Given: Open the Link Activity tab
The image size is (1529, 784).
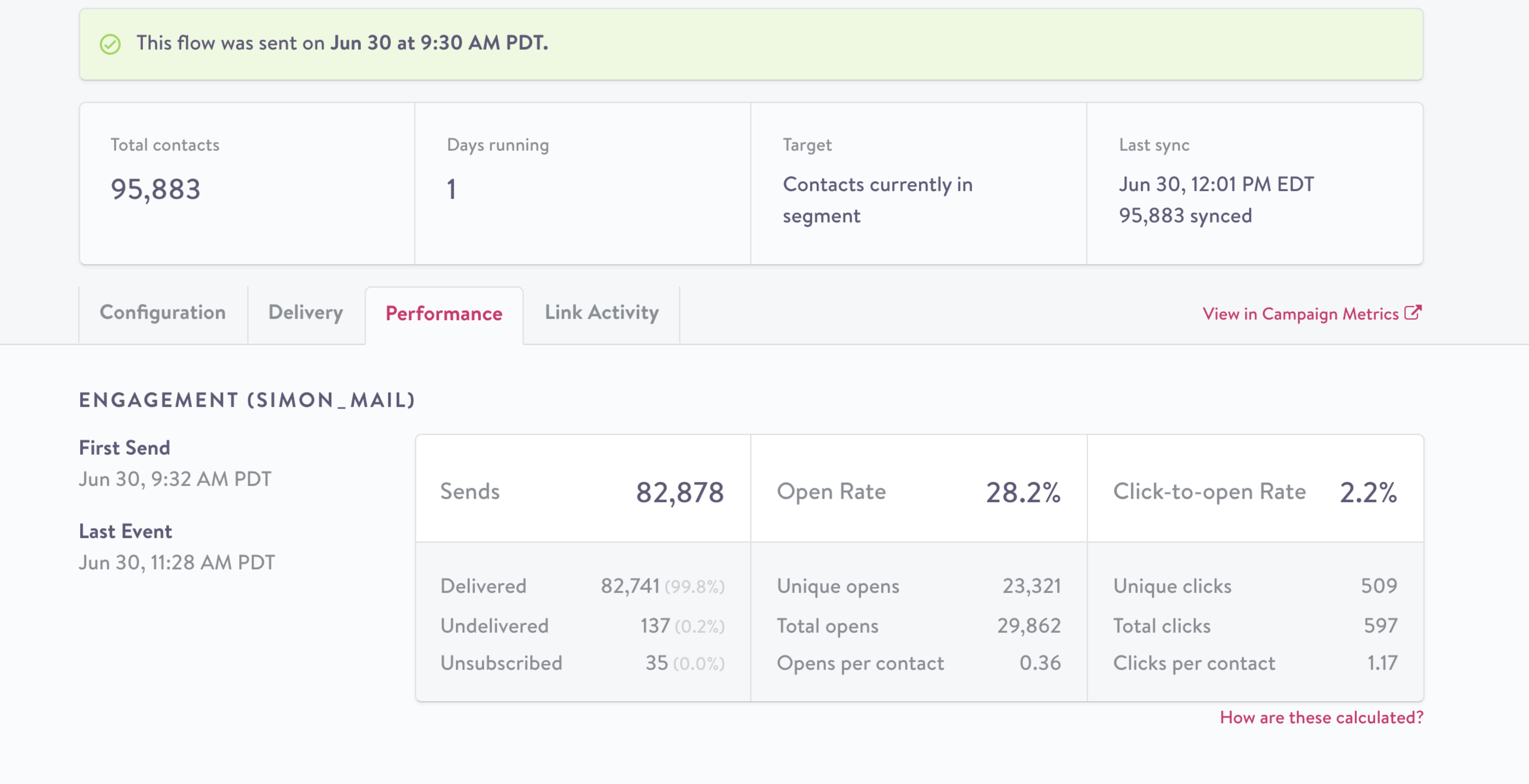Looking at the screenshot, I should 601,313.
